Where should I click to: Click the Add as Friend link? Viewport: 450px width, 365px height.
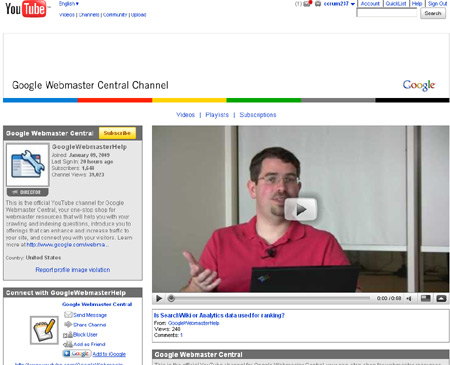tap(89, 344)
